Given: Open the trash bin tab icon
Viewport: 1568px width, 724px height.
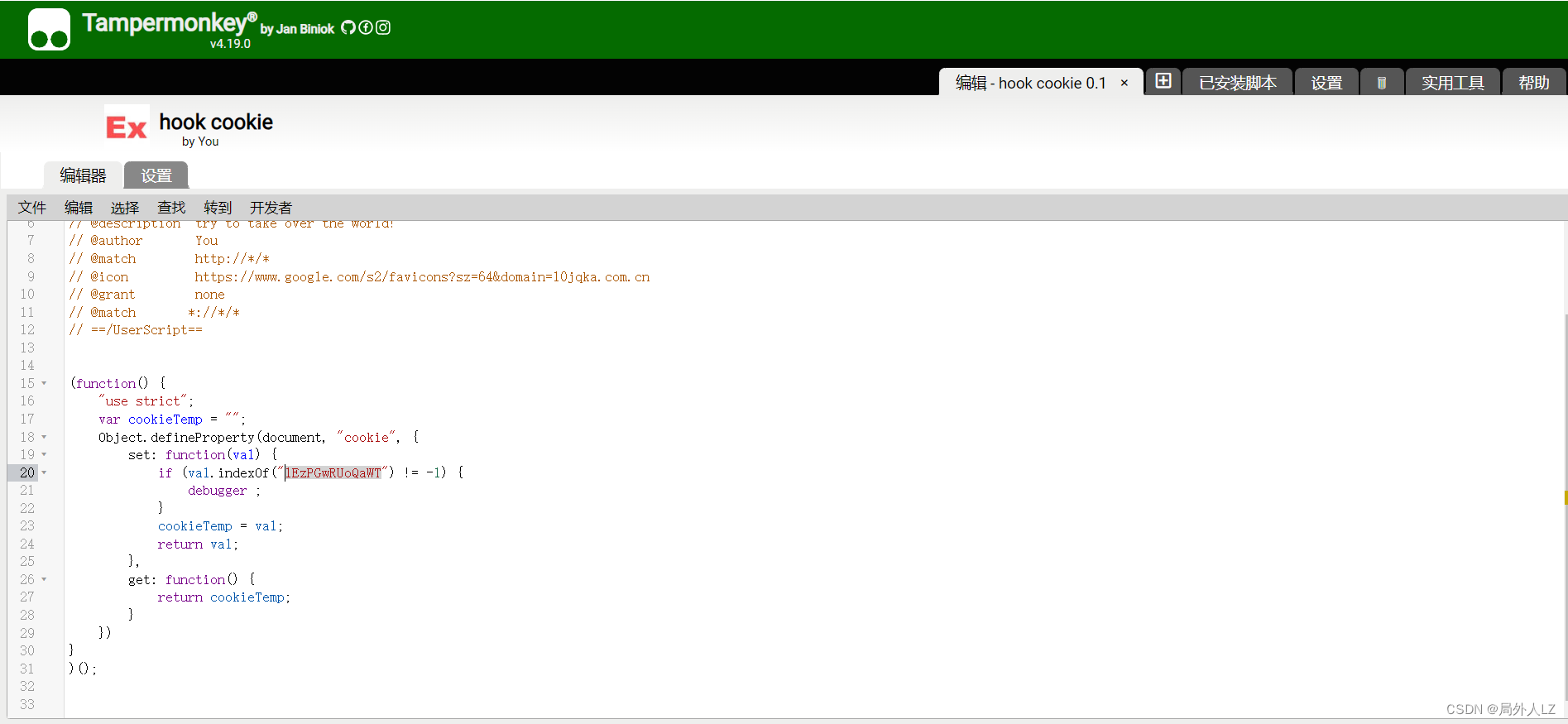Looking at the screenshot, I should click(1381, 83).
